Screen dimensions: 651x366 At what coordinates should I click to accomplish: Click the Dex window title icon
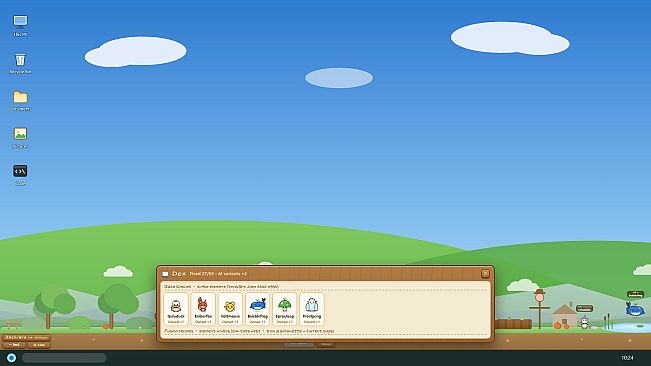(165, 274)
